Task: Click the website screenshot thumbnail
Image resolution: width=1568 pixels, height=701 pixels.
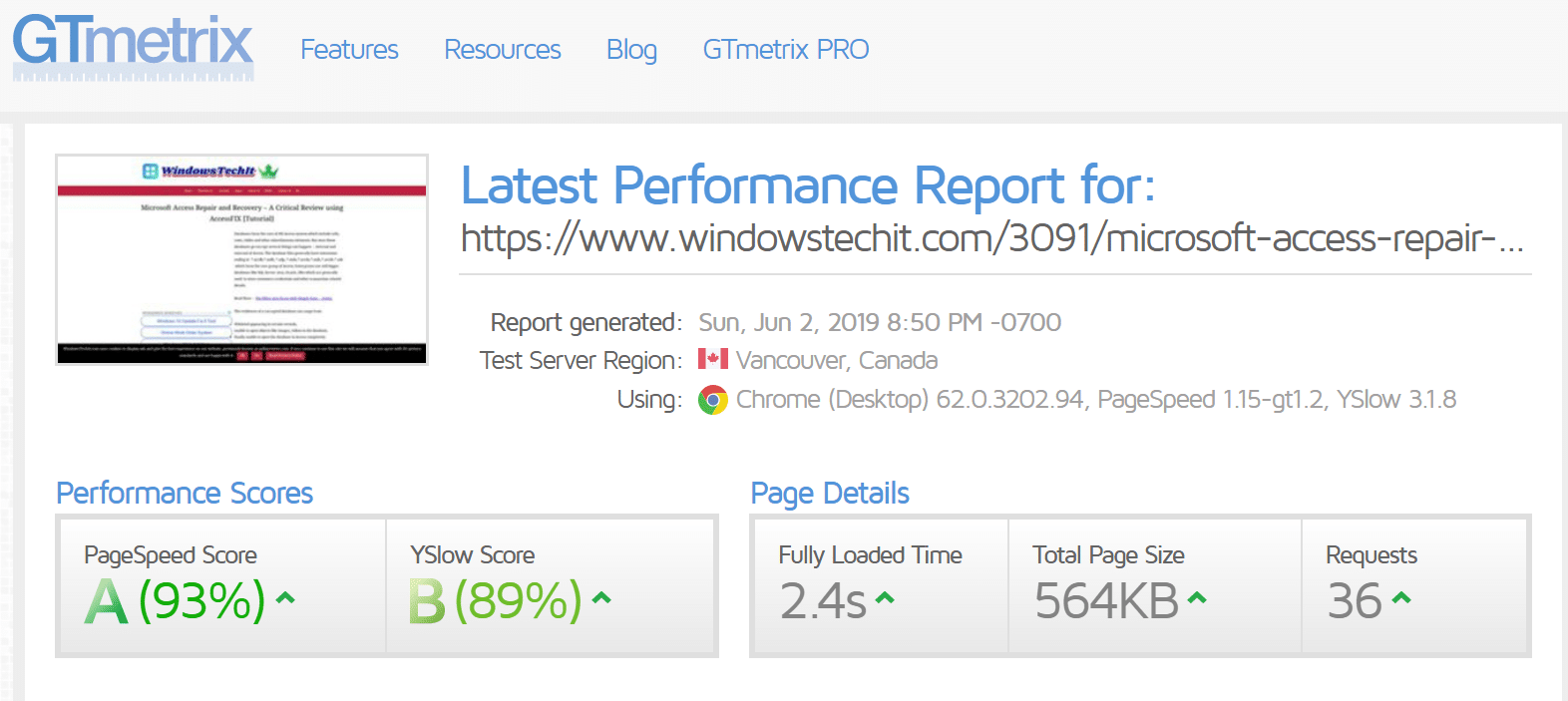Action: pyautogui.click(x=241, y=259)
